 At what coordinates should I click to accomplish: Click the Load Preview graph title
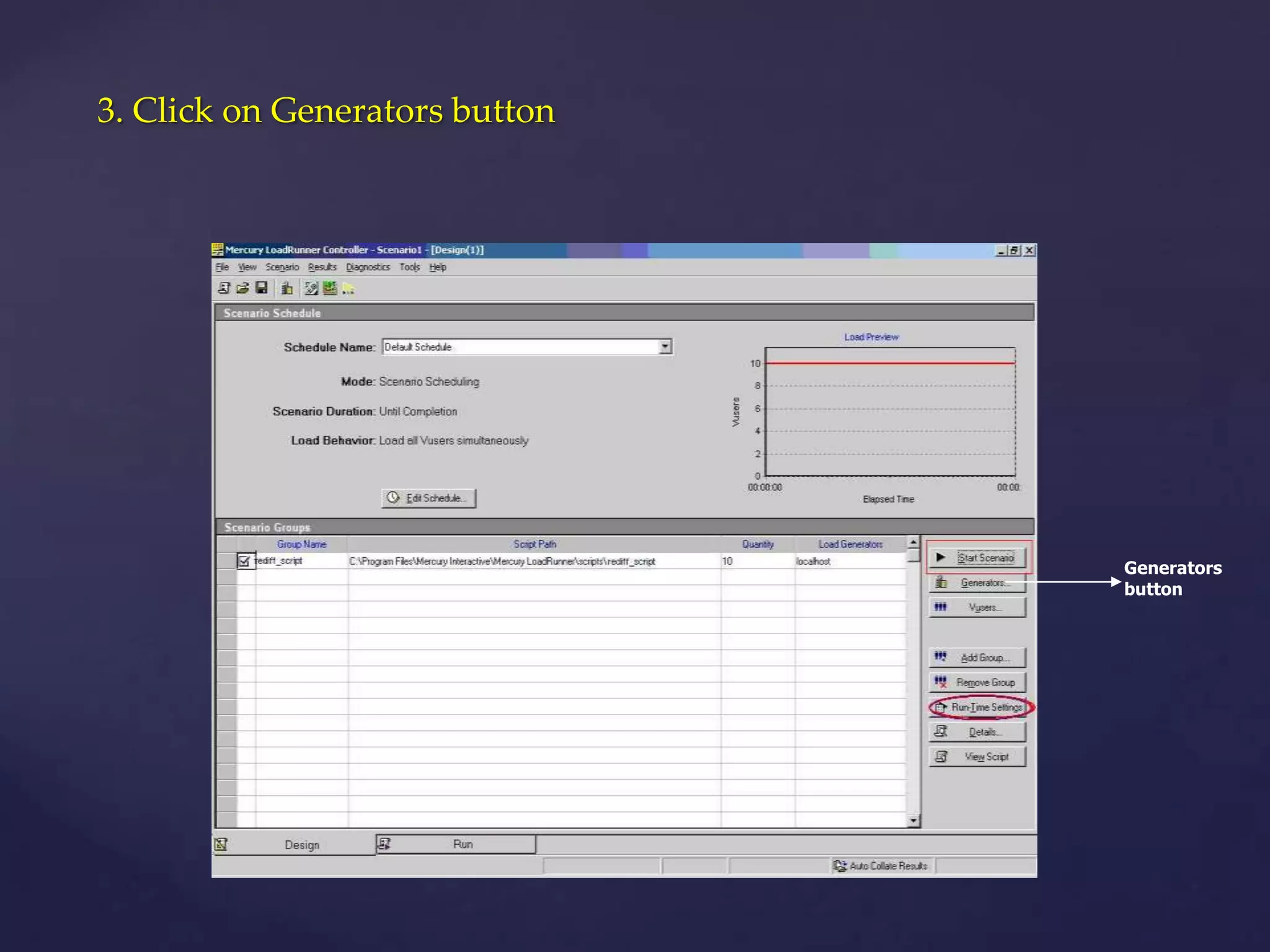point(871,337)
